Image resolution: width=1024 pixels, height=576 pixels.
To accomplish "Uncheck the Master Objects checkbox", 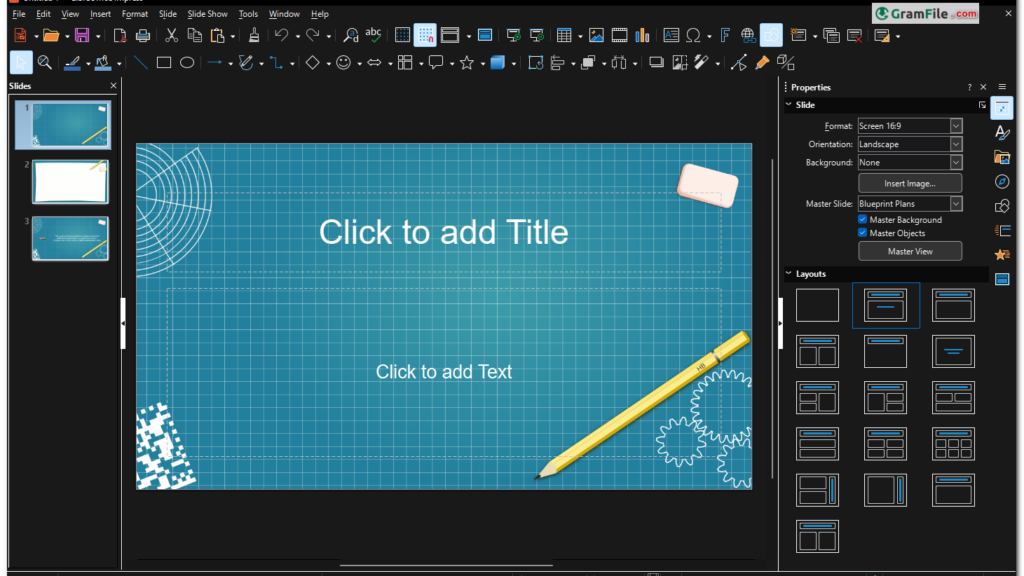I will click(863, 233).
